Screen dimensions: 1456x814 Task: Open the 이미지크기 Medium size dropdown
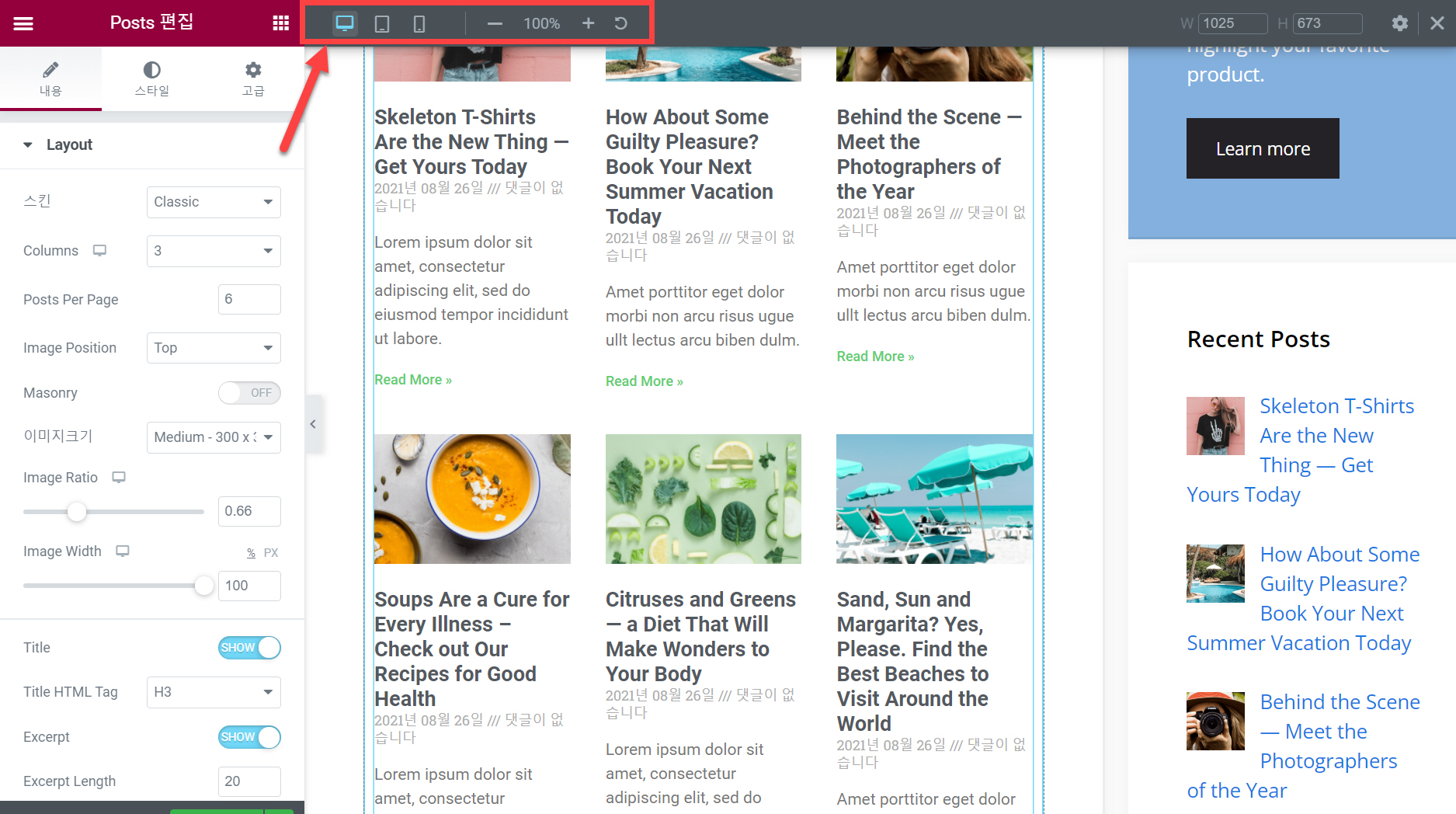(x=214, y=437)
